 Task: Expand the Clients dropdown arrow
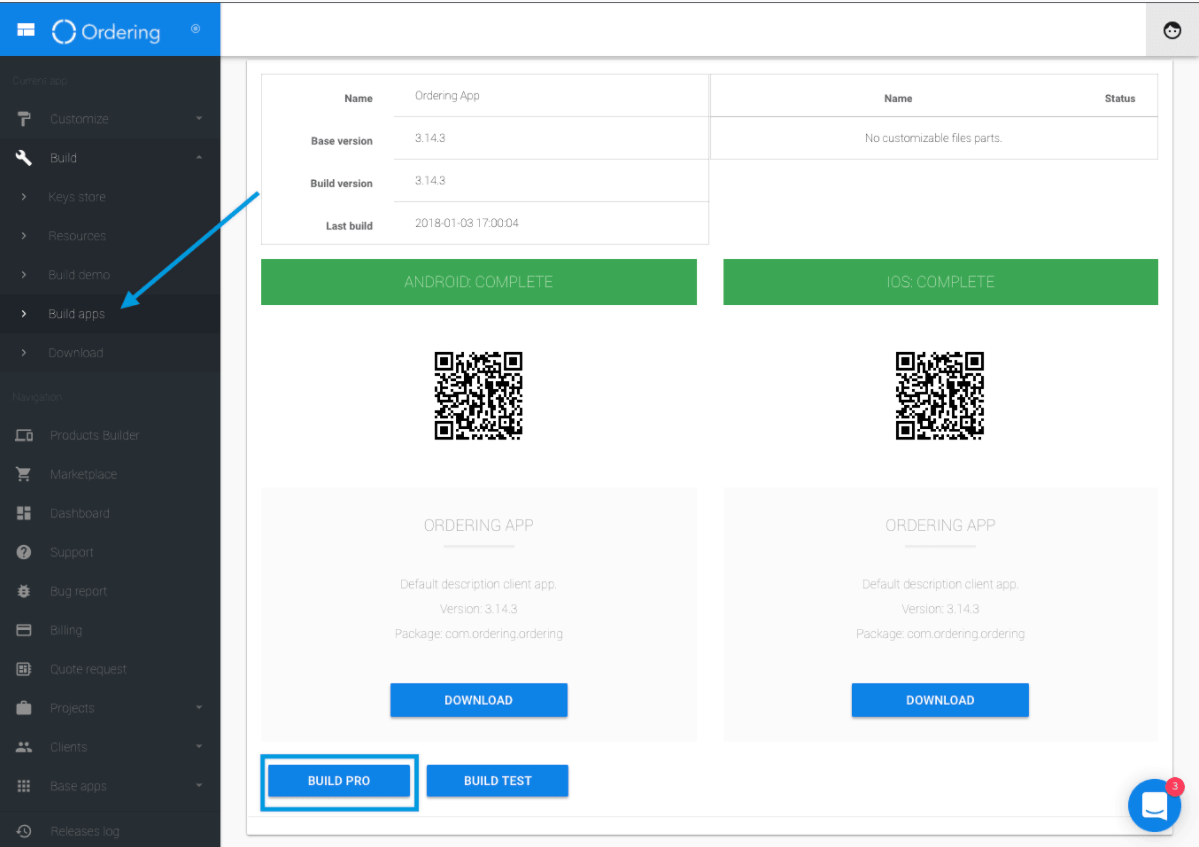[x=199, y=747]
